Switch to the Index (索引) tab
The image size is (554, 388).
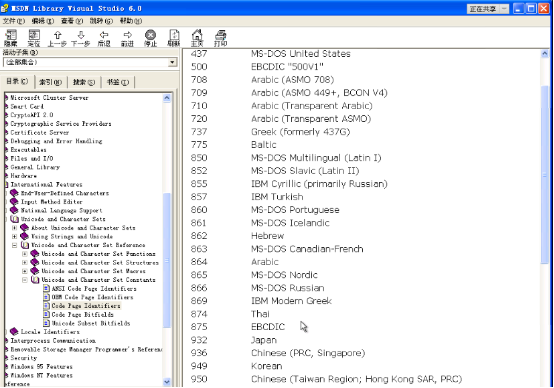pos(50,82)
